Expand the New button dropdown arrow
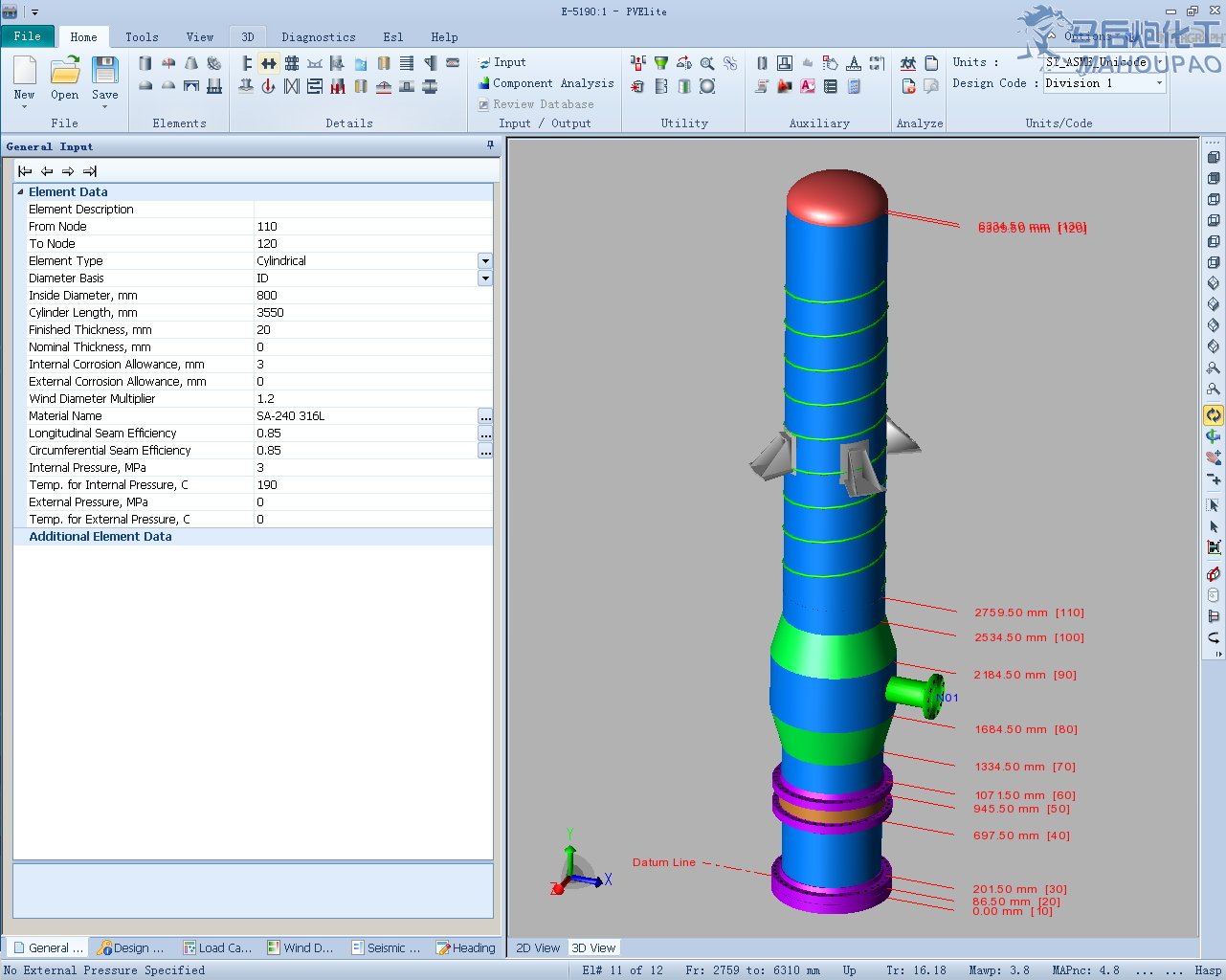This screenshot has height=980, width=1226. pyautogui.click(x=25, y=106)
